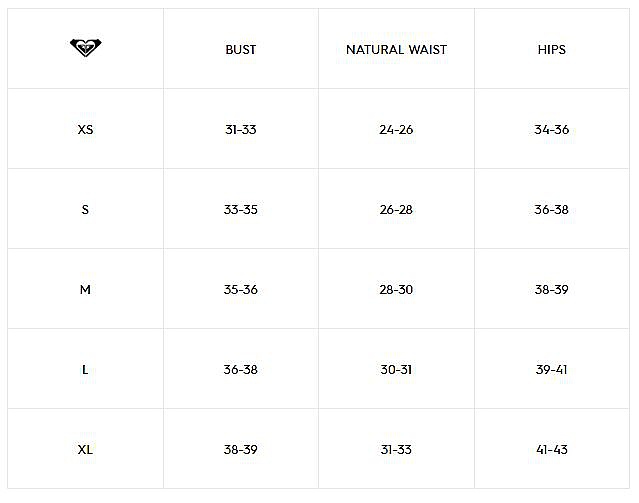This screenshot has width=639, height=503.
Task: Click the XS size row label
Action: 85,130
